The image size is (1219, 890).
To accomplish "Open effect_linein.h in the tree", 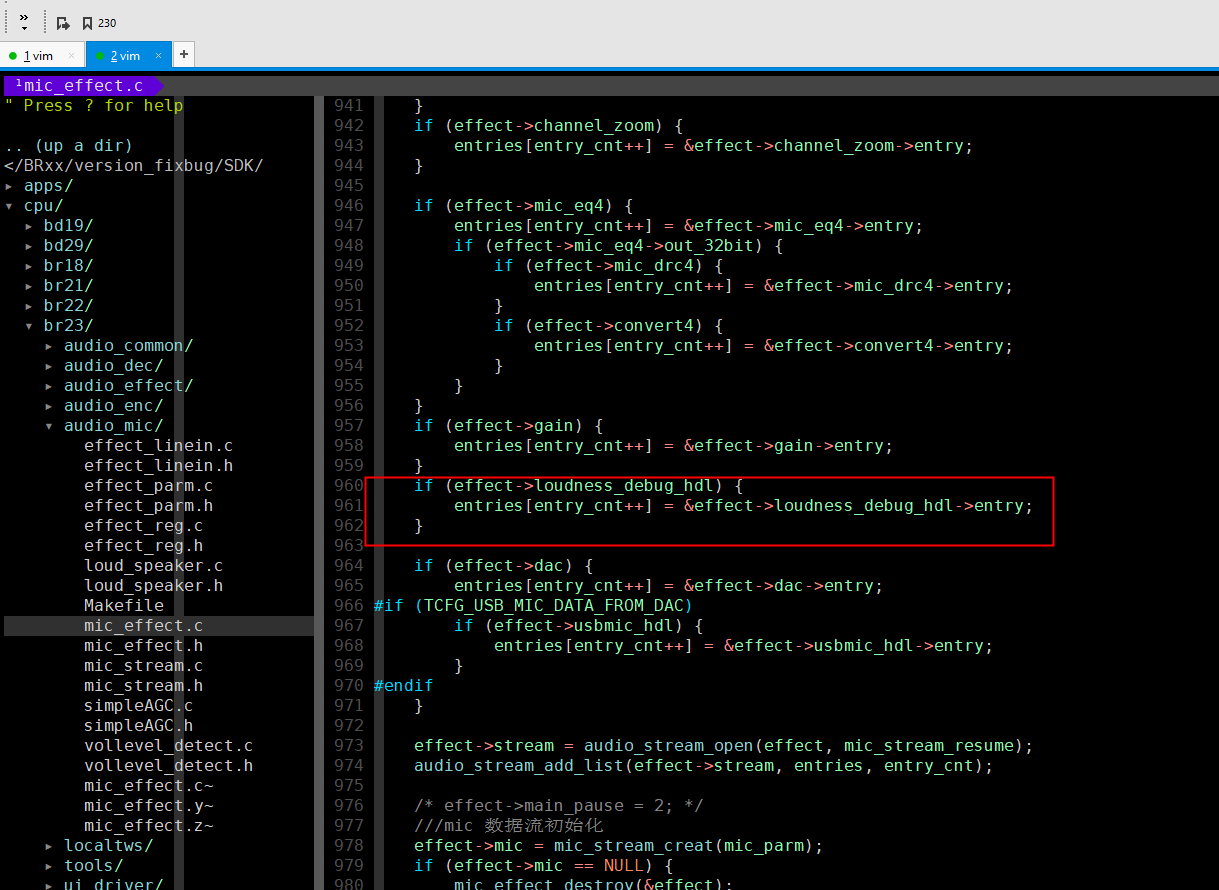I will click(x=158, y=466).
